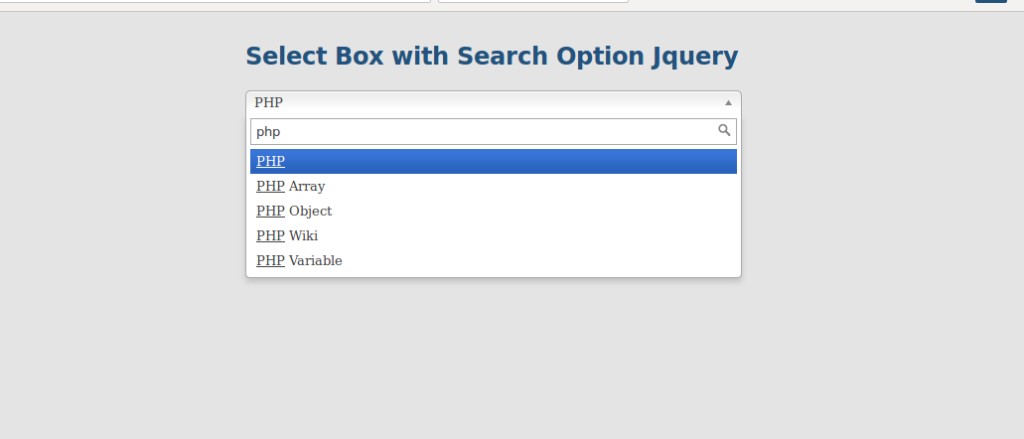Click the word "Variable" in the last option

coord(315,261)
